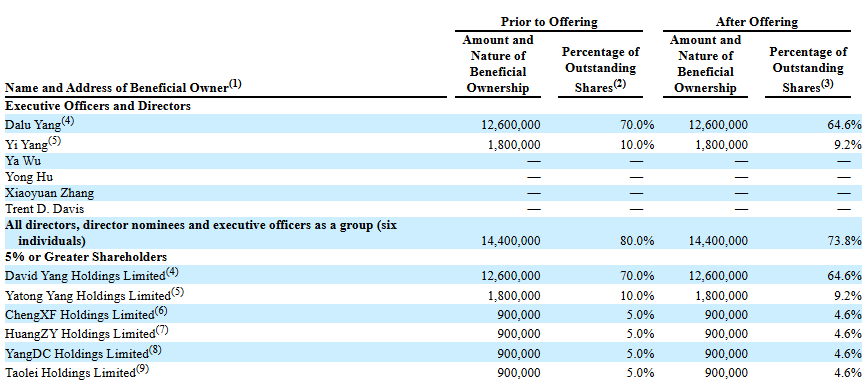Viewport: 867px width, 389px height.
Task: Select the After Offering column header
Action: [756, 22]
